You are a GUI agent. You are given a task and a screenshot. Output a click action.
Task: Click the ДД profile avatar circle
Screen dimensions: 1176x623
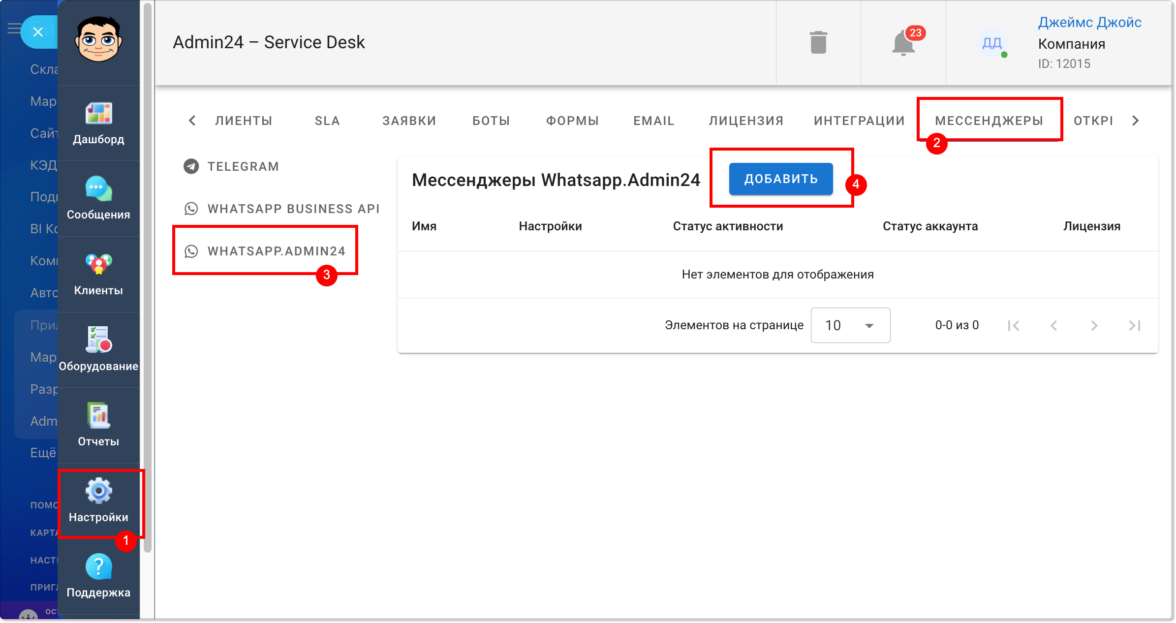[992, 43]
